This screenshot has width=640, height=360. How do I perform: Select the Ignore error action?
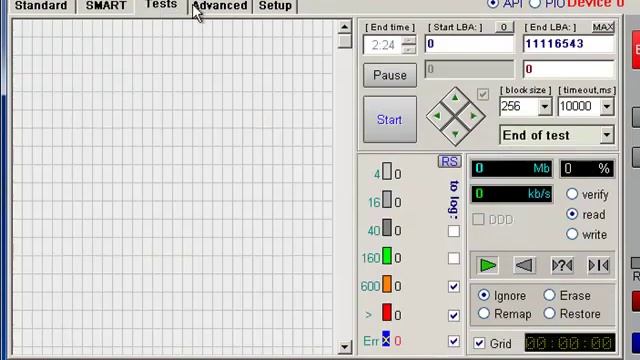coord(484,295)
